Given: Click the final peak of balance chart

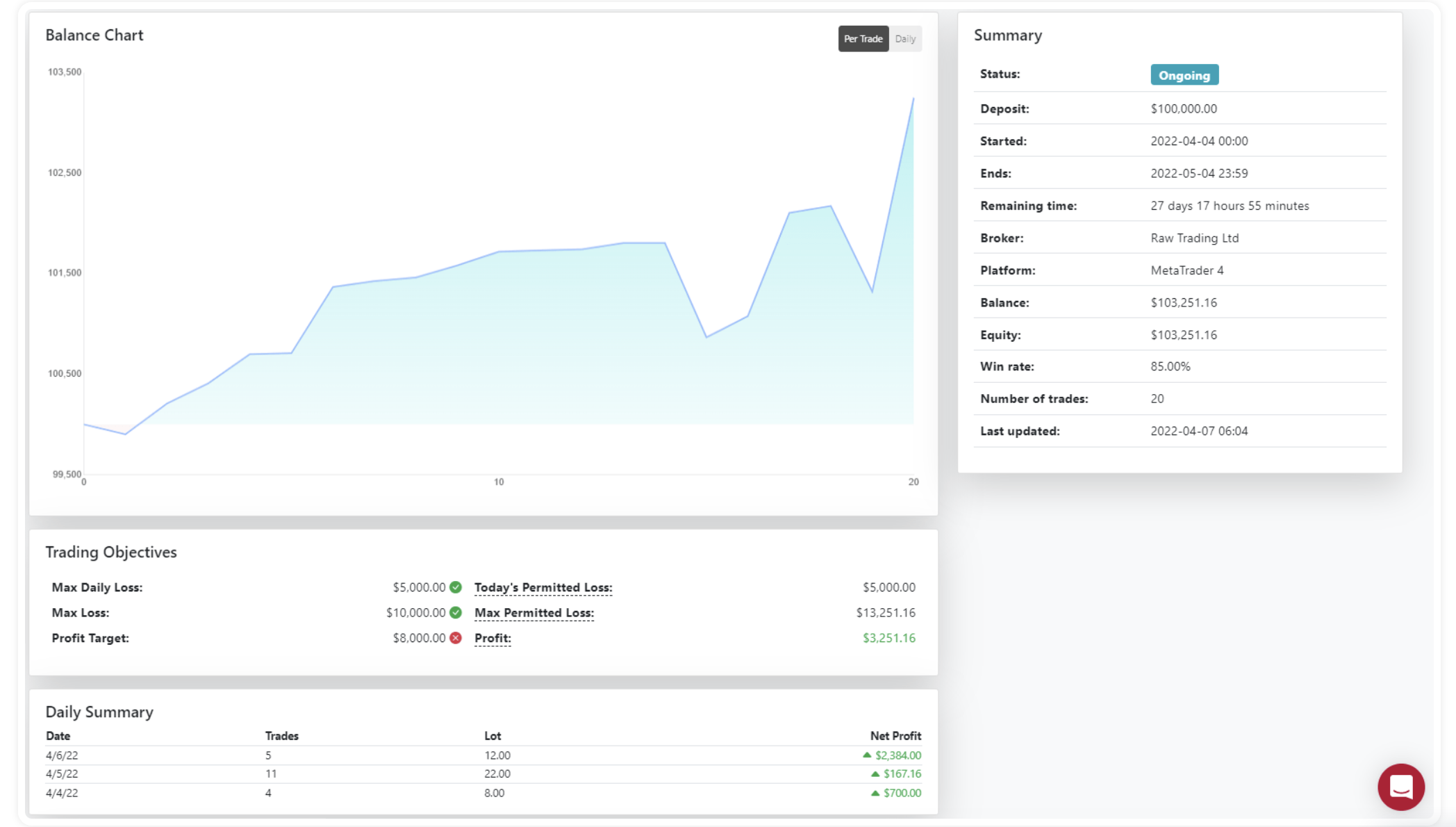Looking at the screenshot, I should pyautogui.click(x=913, y=99).
